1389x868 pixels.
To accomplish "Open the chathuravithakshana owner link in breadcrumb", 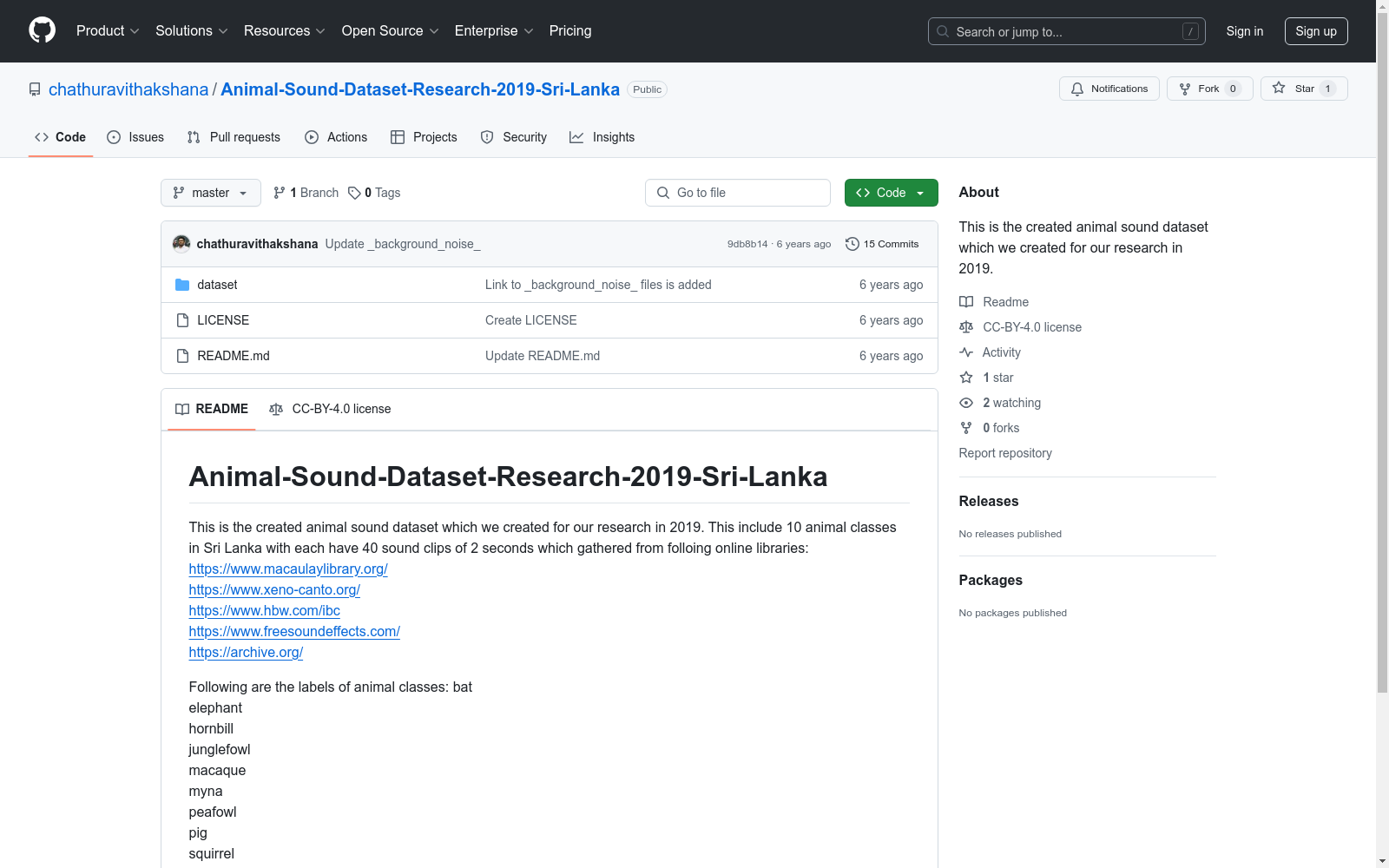I will tap(128, 89).
